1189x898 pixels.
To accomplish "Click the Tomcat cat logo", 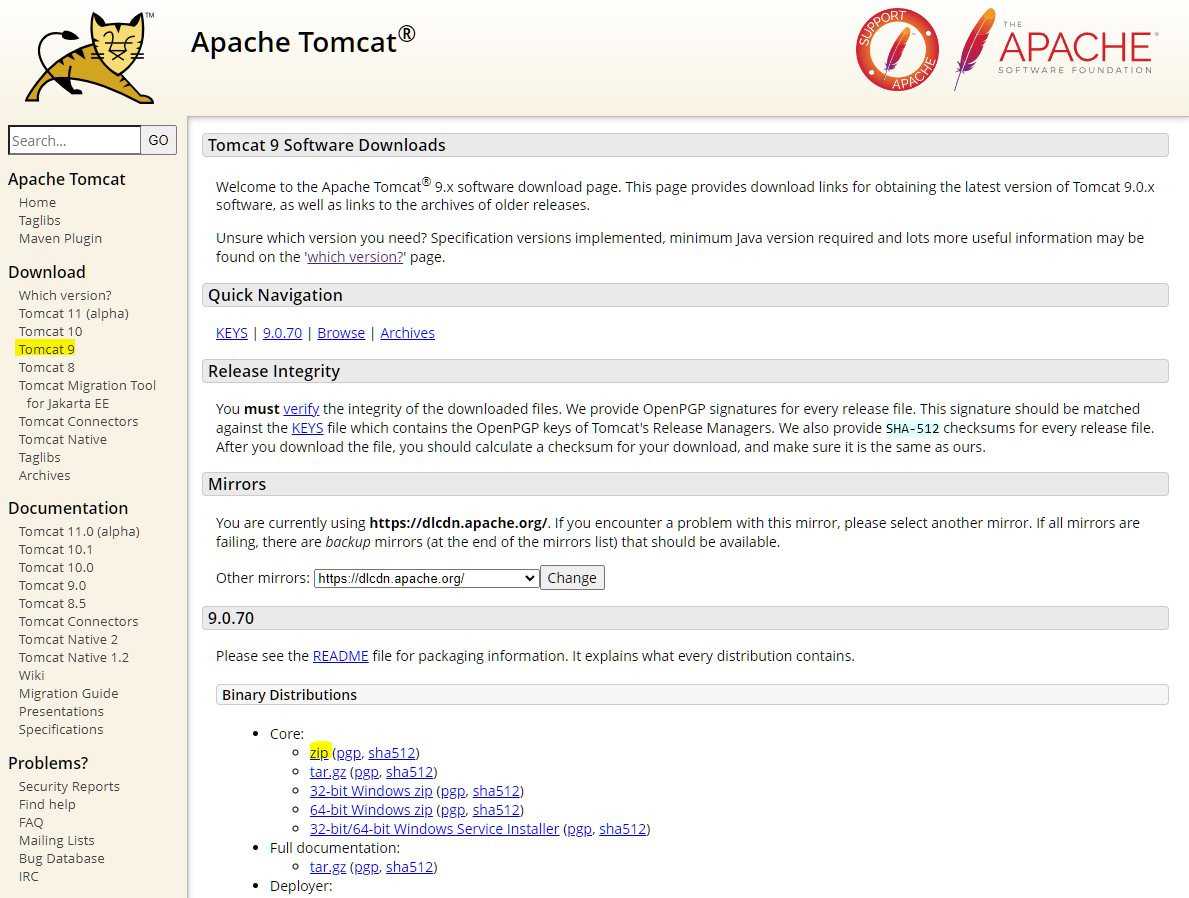I will pyautogui.click(x=90, y=58).
